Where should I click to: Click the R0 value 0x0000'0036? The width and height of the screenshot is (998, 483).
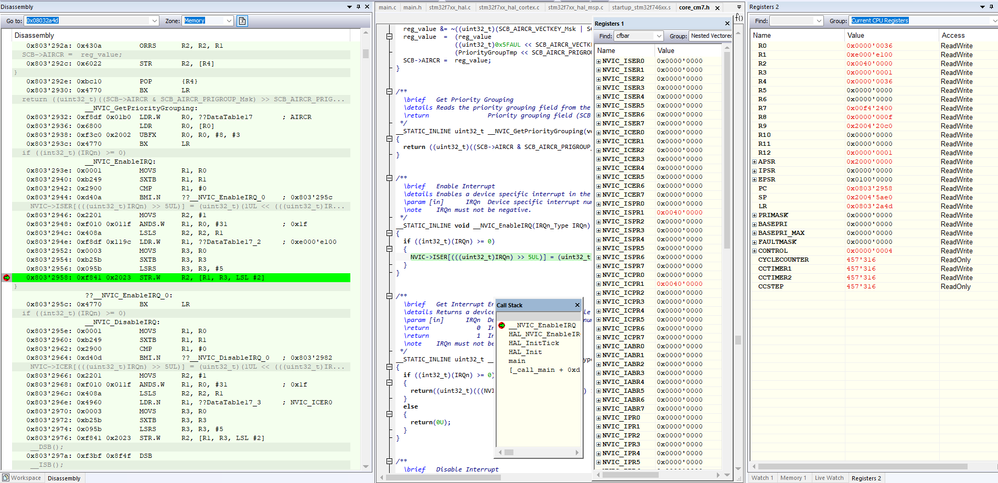tap(868, 46)
